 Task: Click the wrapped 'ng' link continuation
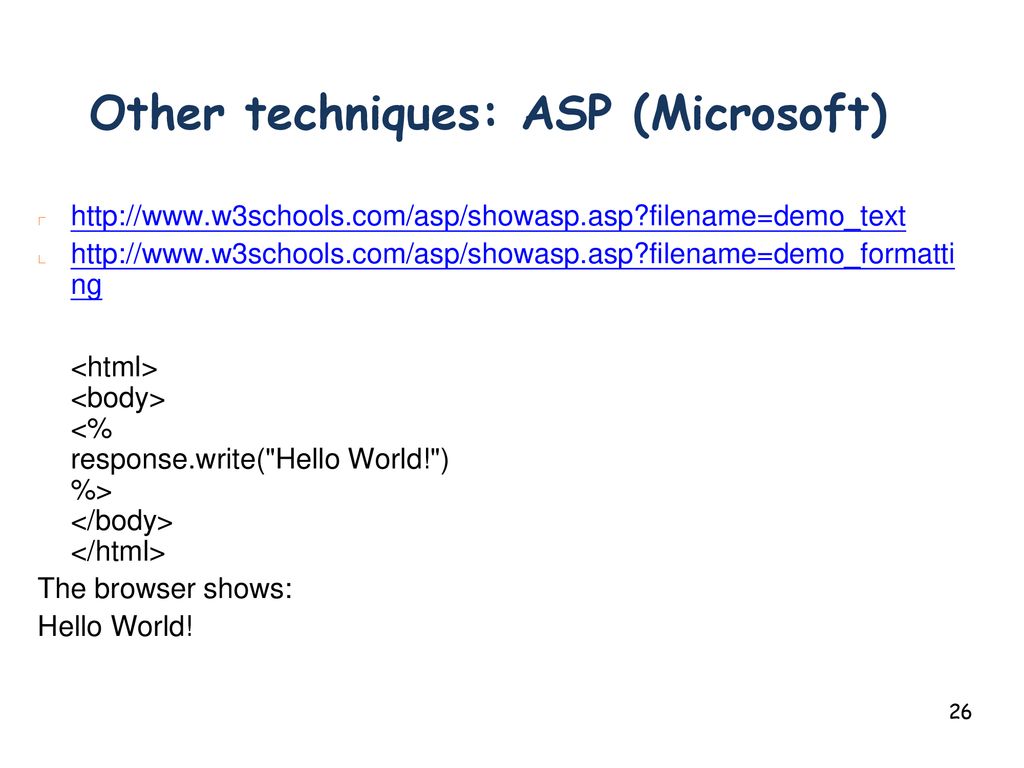(86, 286)
